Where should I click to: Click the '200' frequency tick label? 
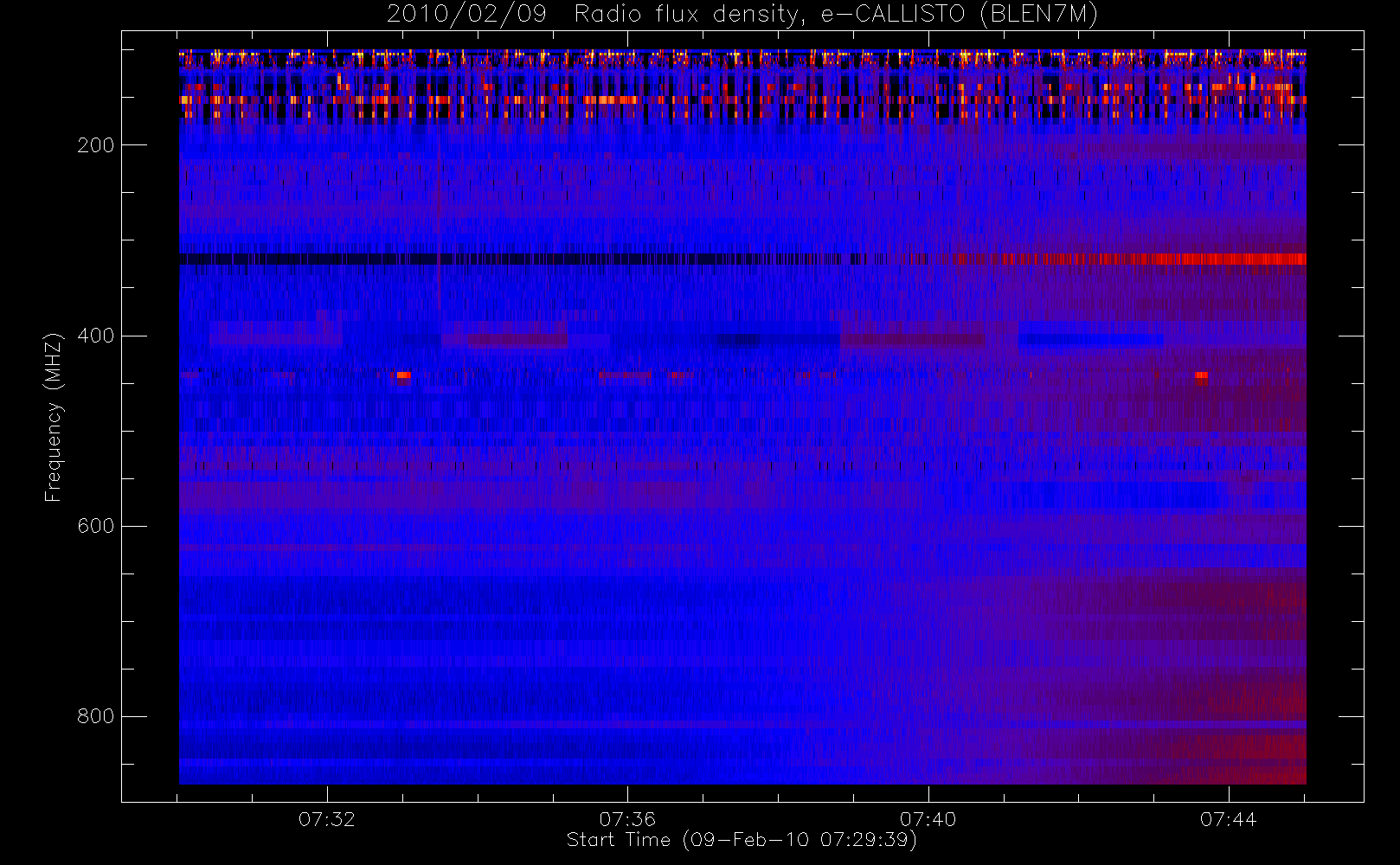click(95, 145)
